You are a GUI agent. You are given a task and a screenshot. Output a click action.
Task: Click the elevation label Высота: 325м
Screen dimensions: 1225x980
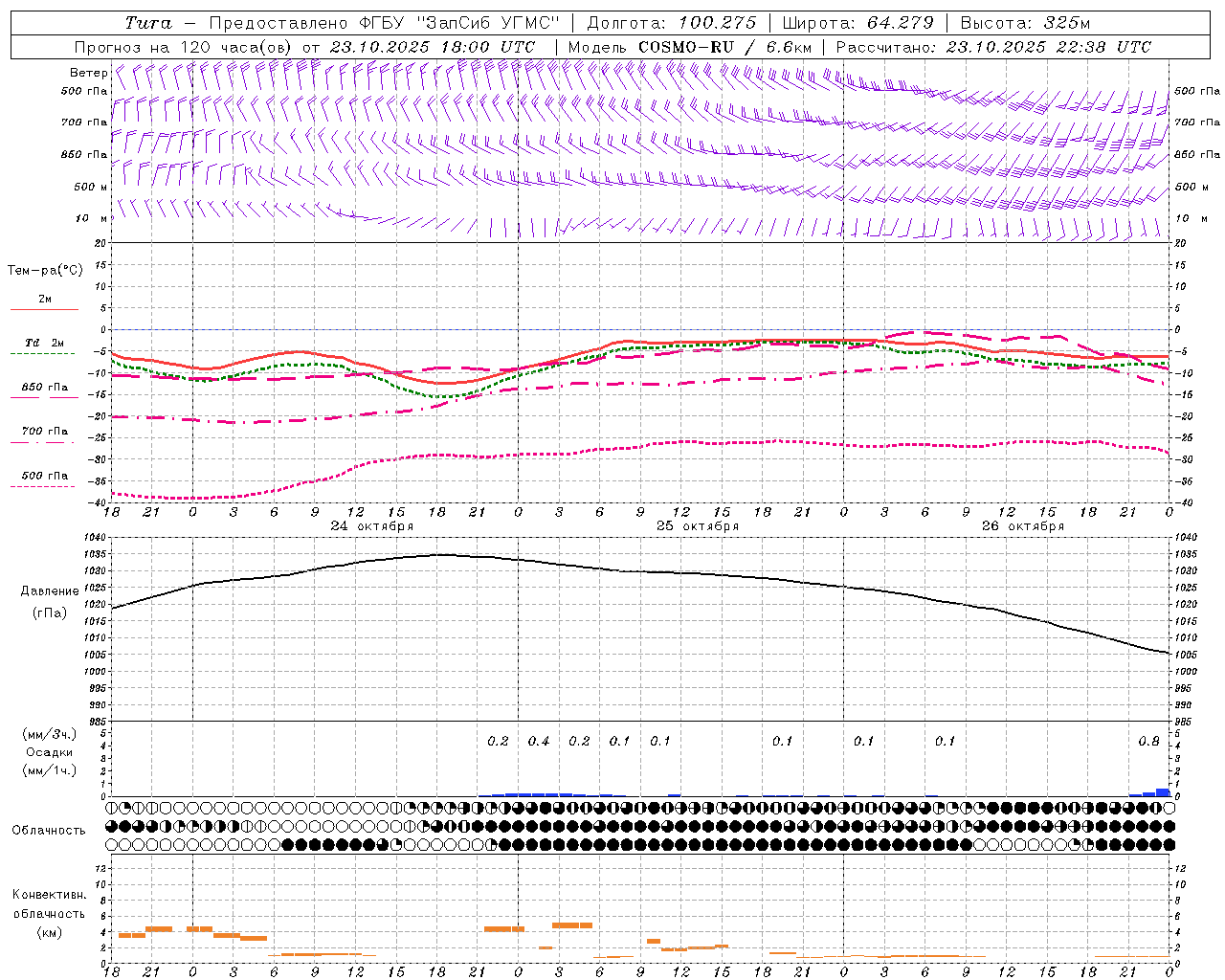(1024, 23)
